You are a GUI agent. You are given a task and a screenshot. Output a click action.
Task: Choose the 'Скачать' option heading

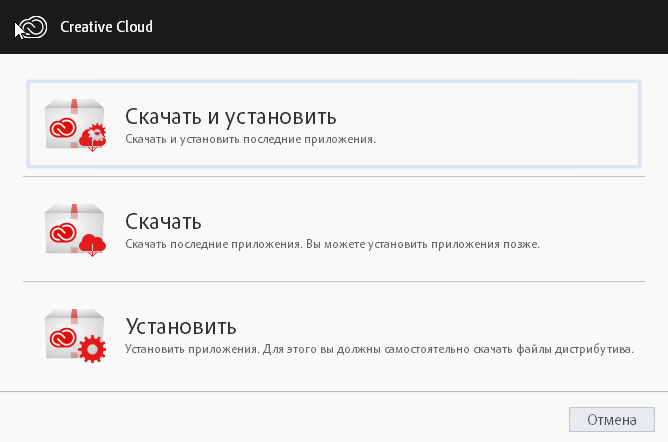tap(163, 221)
